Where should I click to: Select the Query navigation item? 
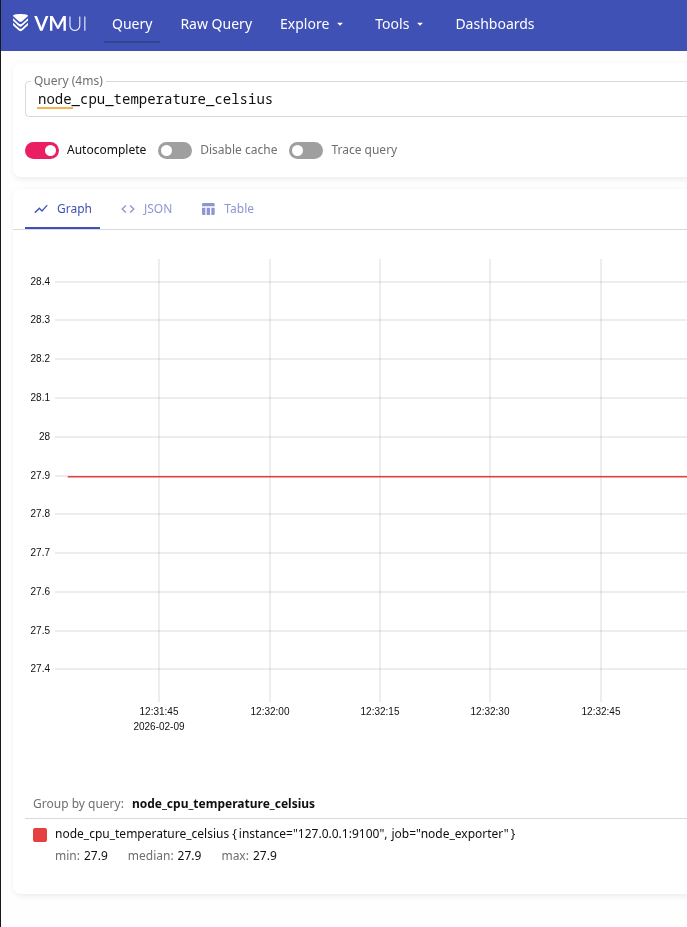coord(132,24)
